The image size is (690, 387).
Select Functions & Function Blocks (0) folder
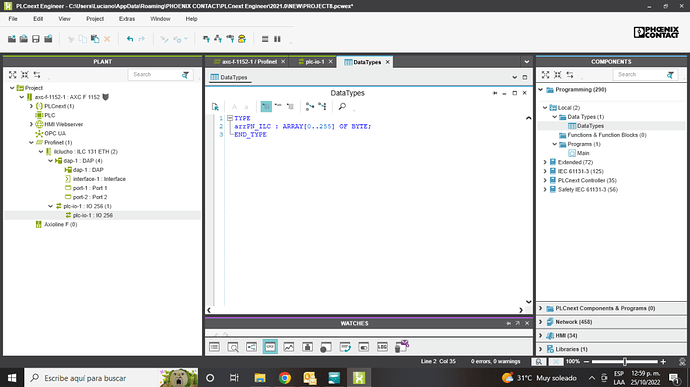(606, 135)
